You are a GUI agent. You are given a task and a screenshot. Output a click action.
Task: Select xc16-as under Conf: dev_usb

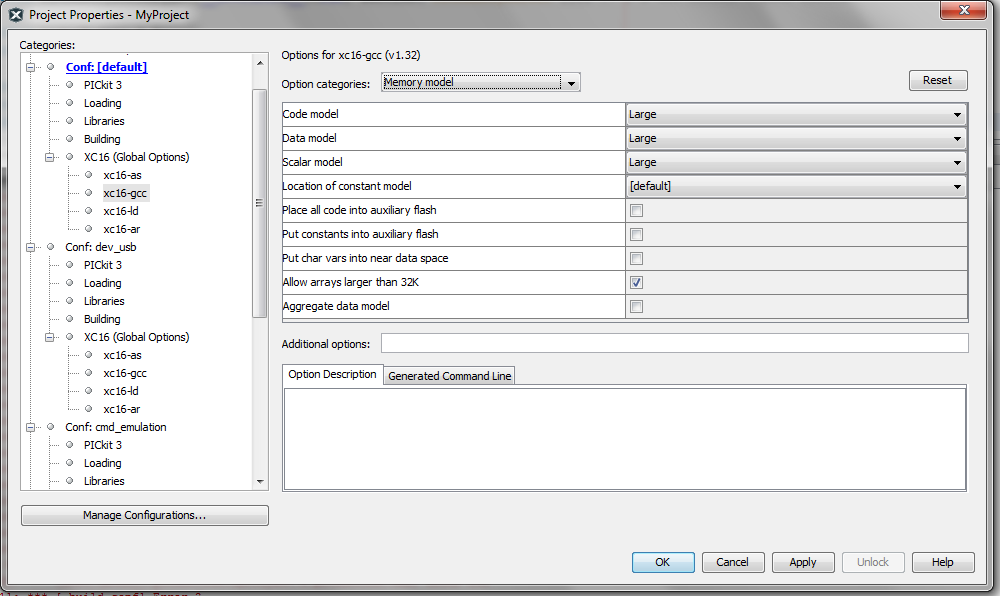click(122, 355)
